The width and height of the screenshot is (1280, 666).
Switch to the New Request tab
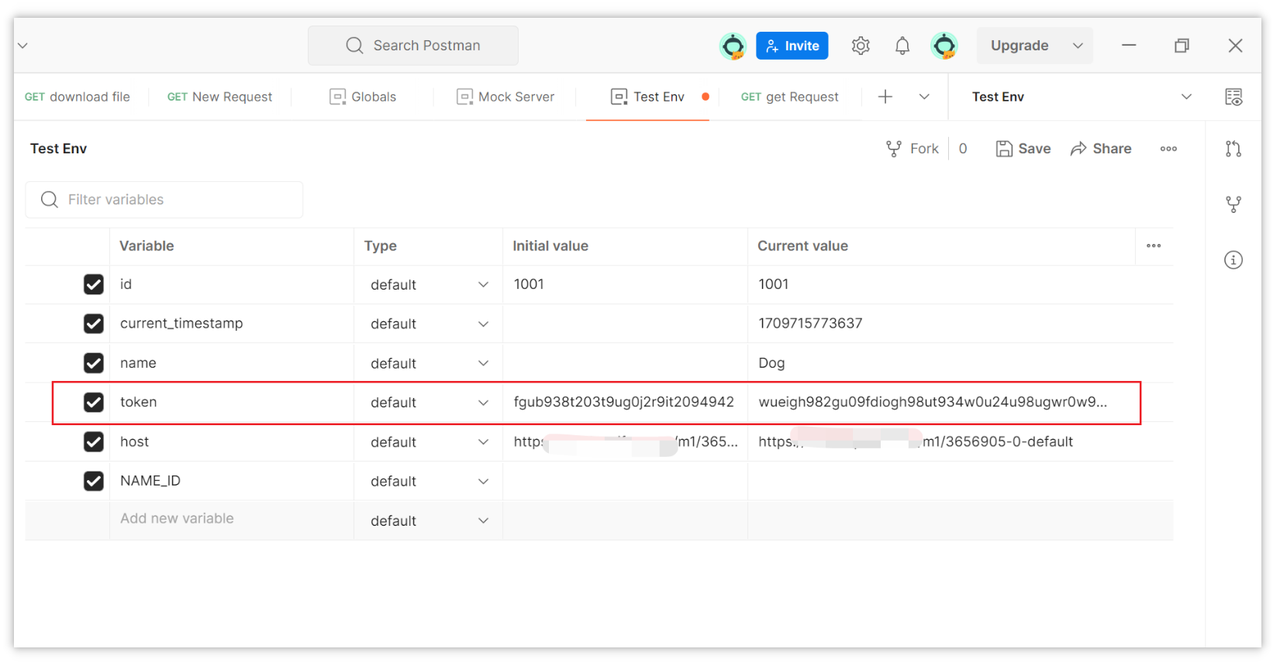[x=220, y=97]
